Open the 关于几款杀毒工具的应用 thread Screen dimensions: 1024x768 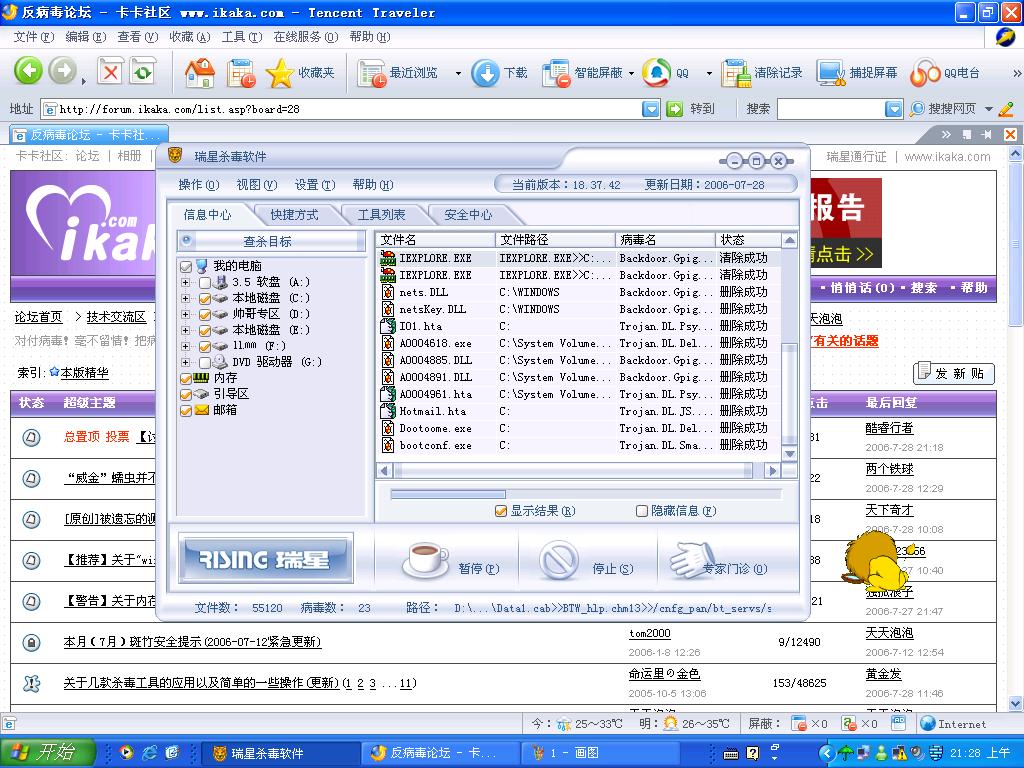click(201, 683)
